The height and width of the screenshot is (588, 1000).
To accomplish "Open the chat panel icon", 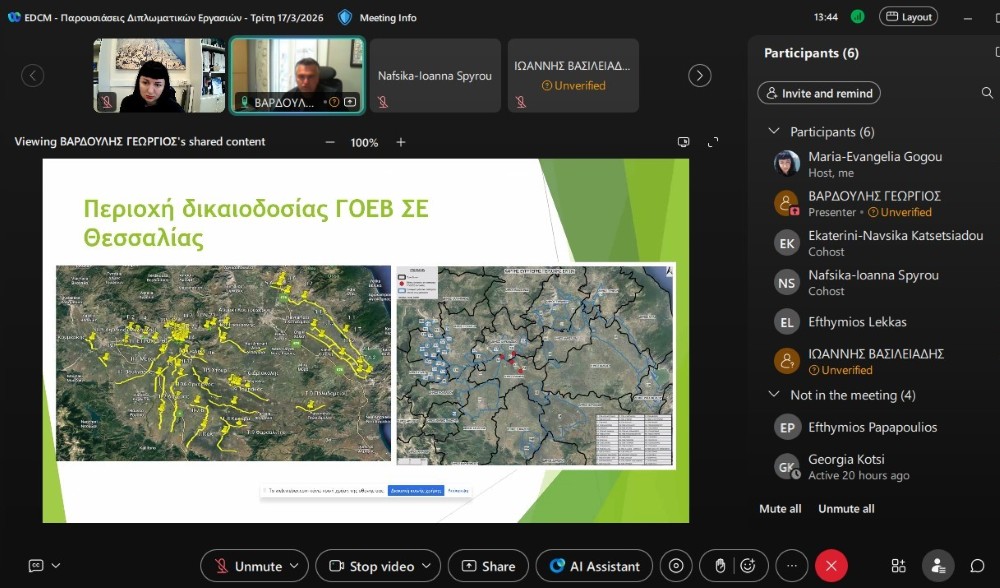I will point(977,566).
